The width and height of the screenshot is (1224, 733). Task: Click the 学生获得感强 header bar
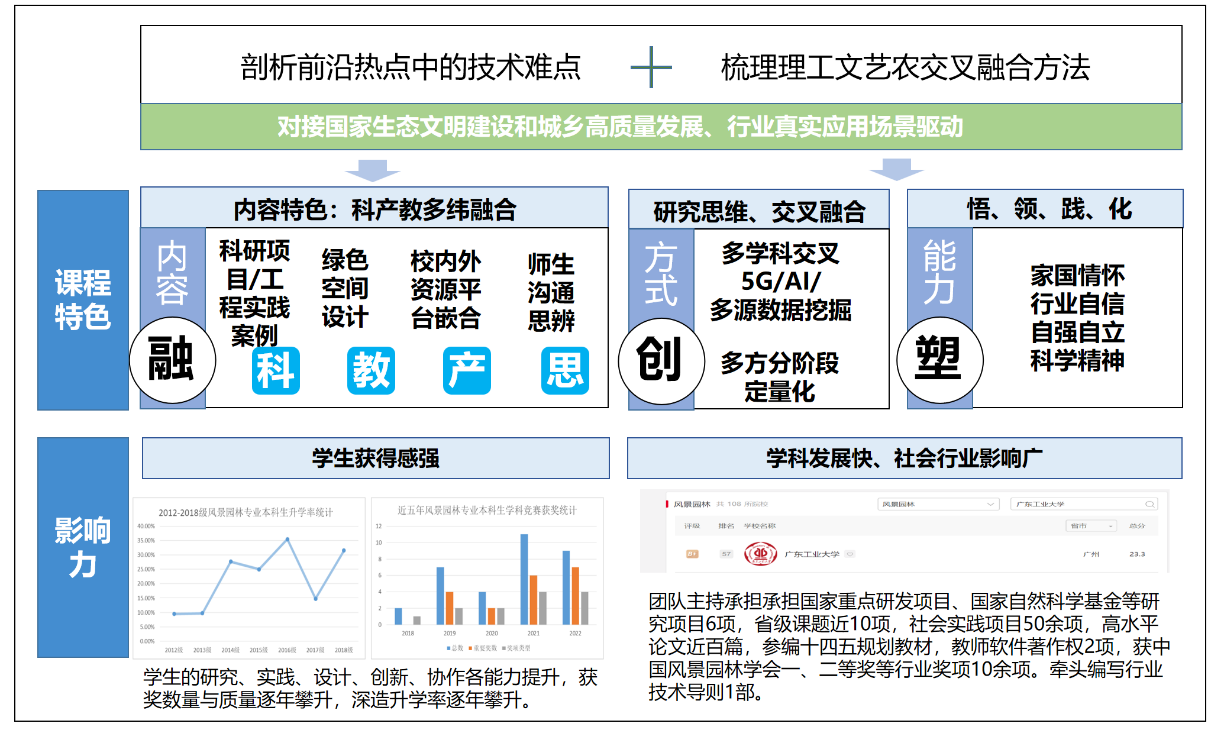click(x=376, y=459)
